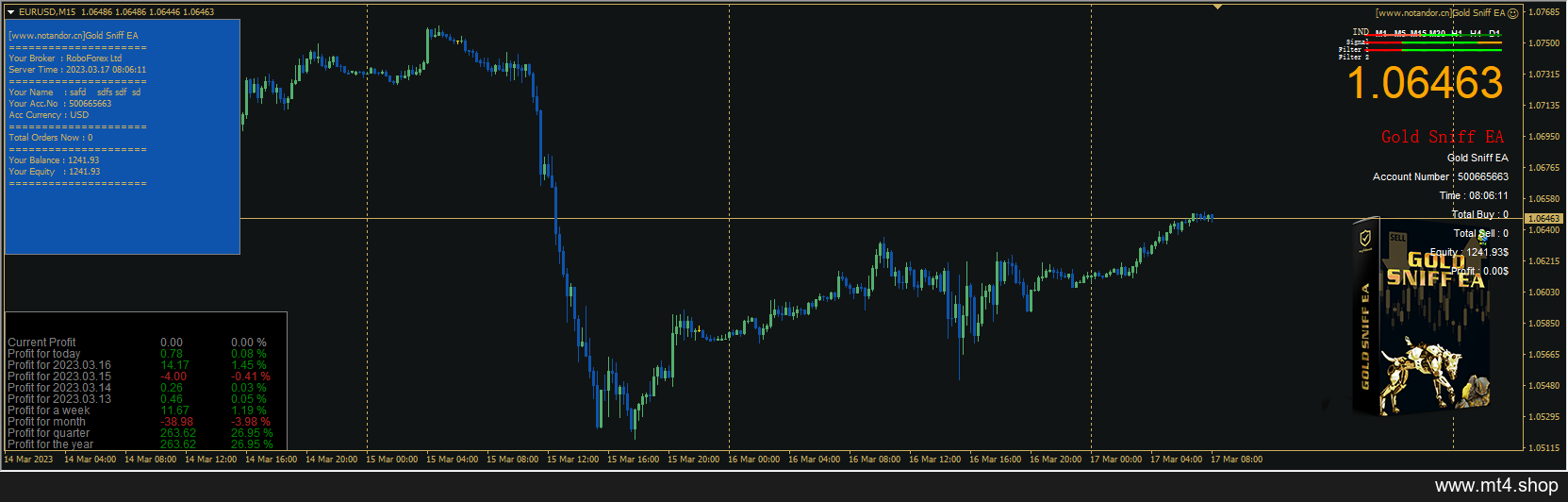Open the chart menu triangle beside EURUSD,M15
The image size is (1568, 502).
(10, 12)
